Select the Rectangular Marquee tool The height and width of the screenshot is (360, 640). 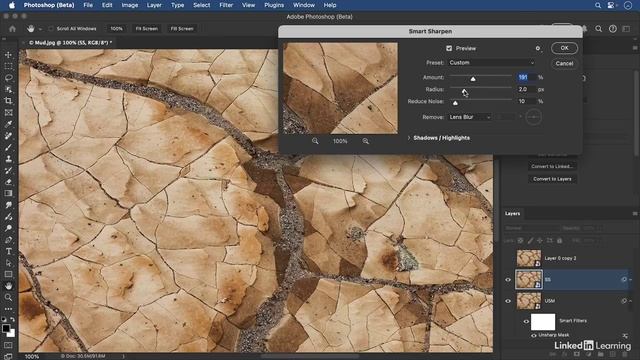tap(8, 66)
